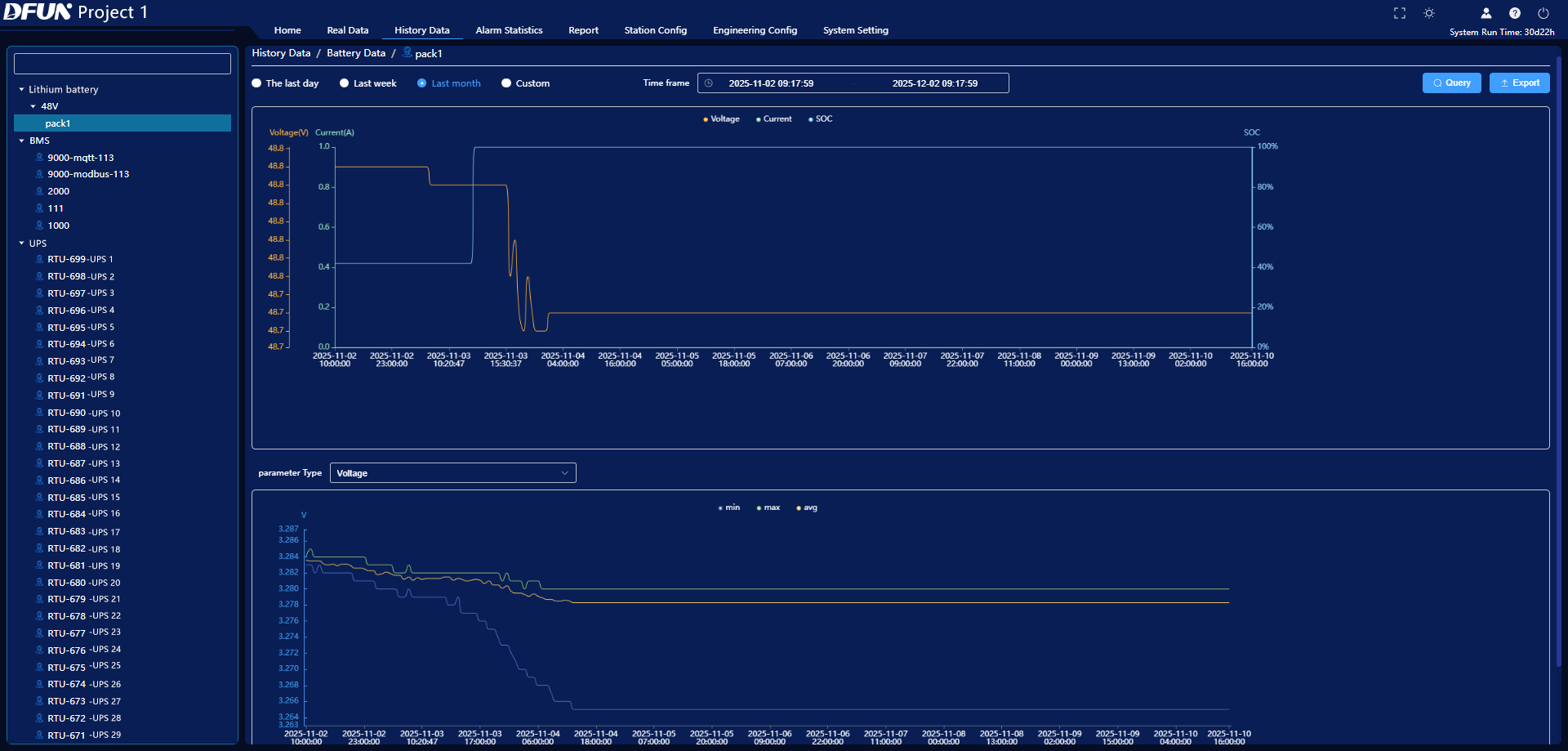This screenshot has width=1568, height=751.
Task: Click inside the device search input field
Action: click(x=121, y=63)
